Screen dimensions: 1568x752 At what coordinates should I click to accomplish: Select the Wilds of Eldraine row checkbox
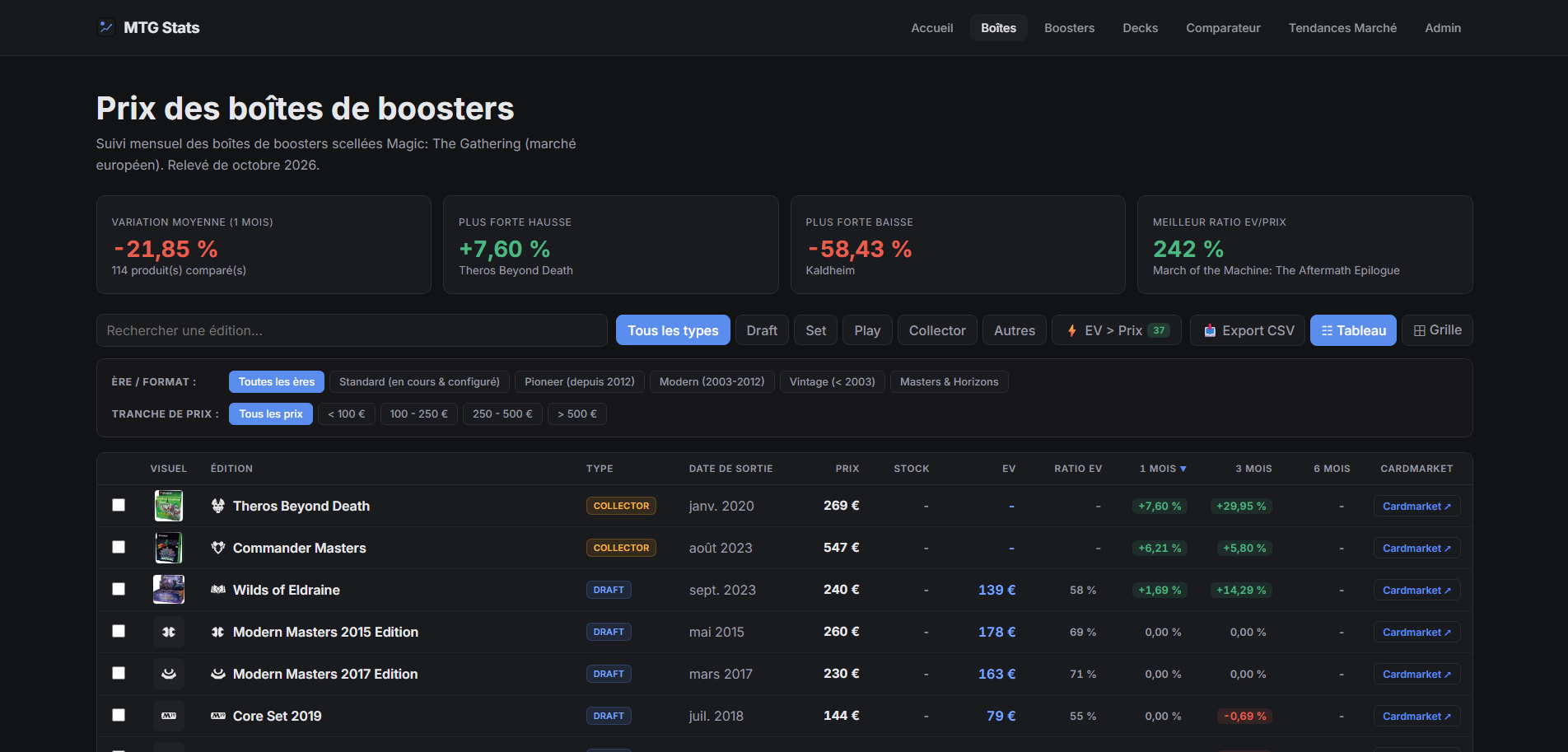(119, 589)
